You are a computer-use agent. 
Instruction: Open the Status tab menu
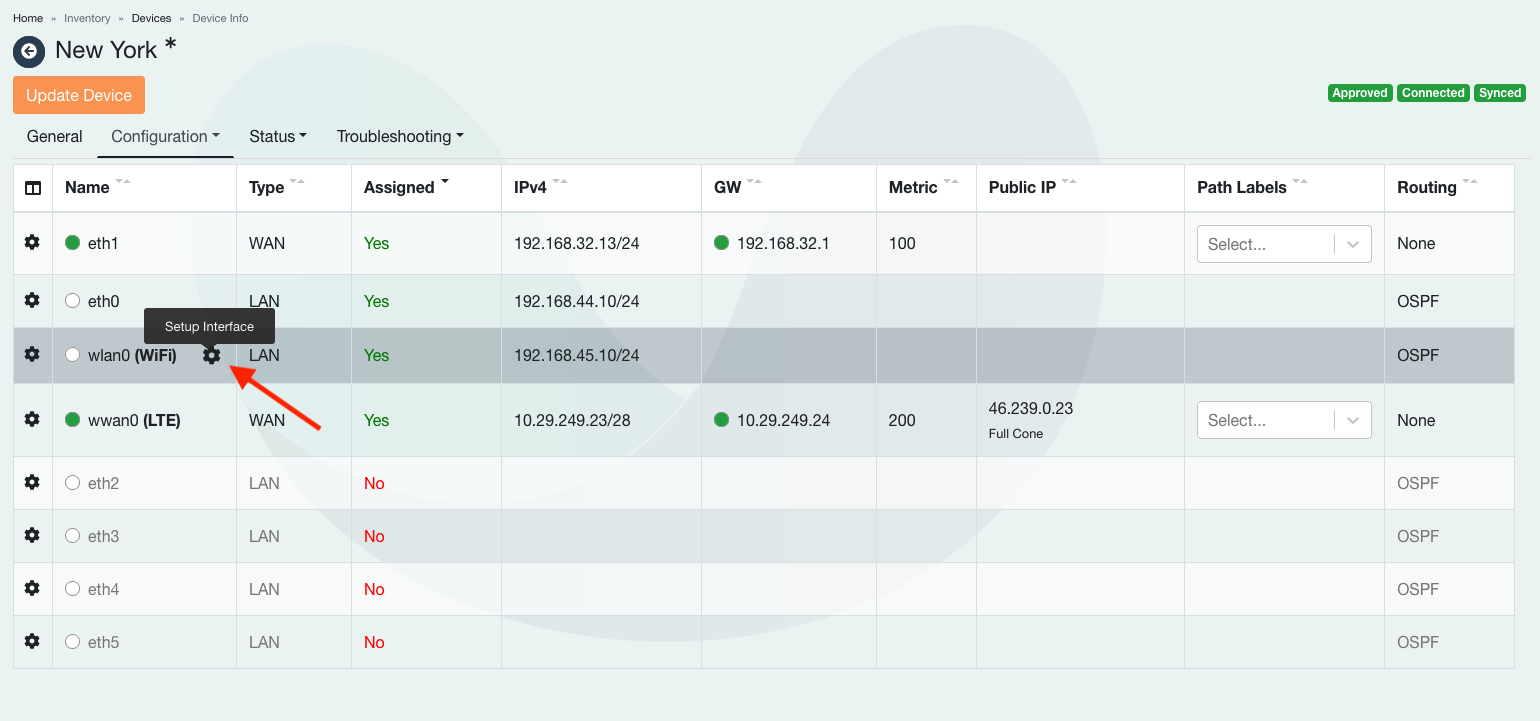277,137
